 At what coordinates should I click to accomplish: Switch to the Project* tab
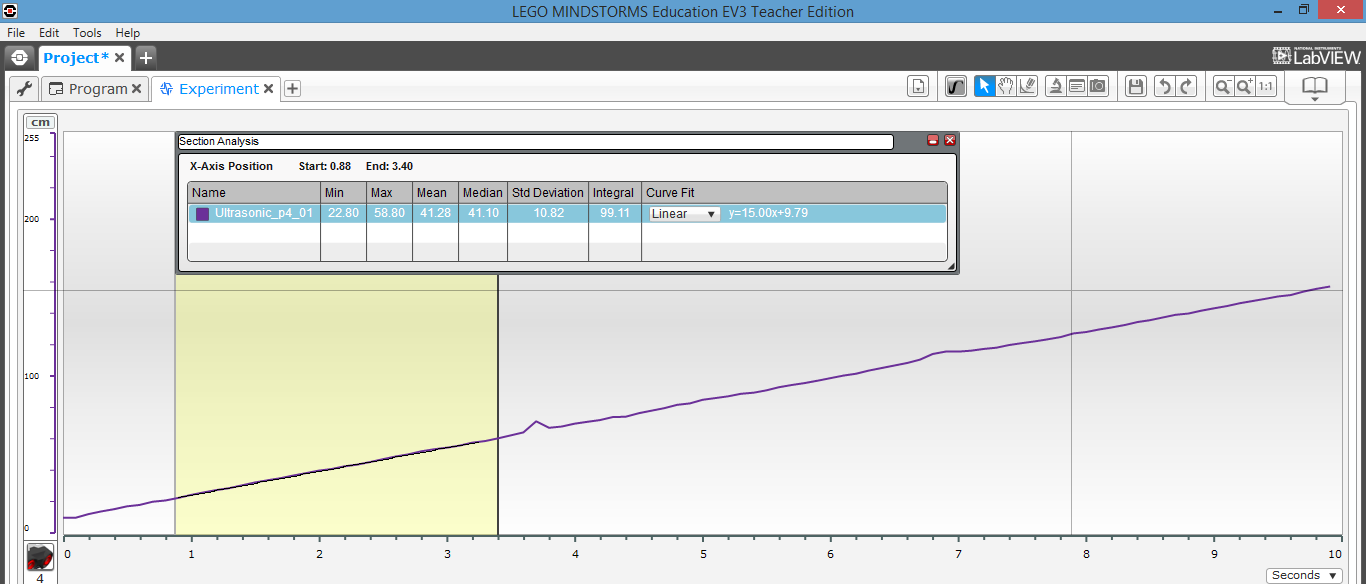(76, 58)
